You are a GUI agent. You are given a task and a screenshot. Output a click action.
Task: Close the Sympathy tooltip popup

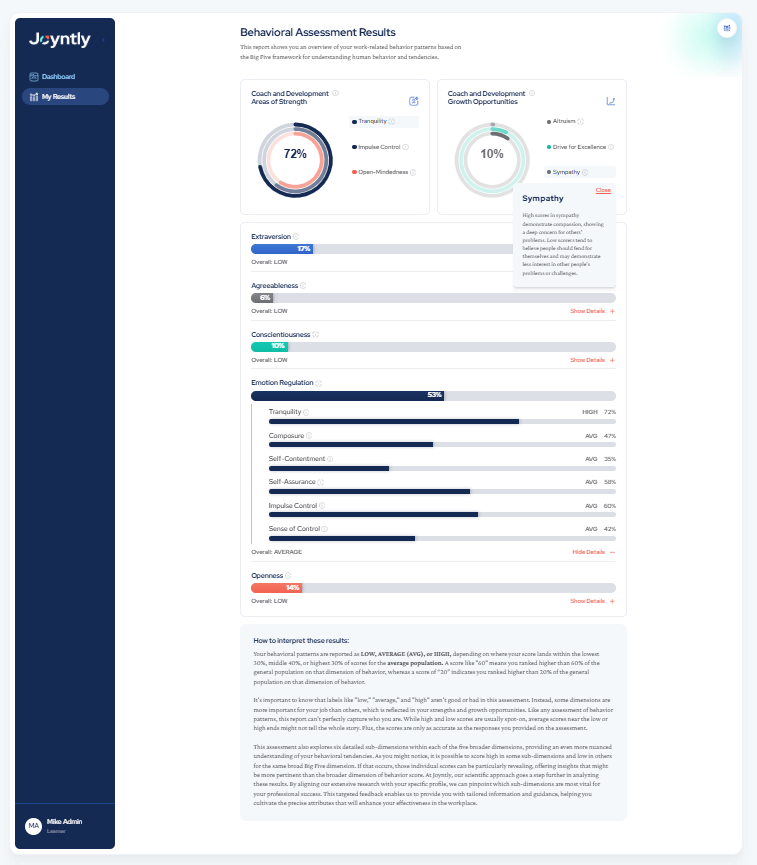(603, 190)
